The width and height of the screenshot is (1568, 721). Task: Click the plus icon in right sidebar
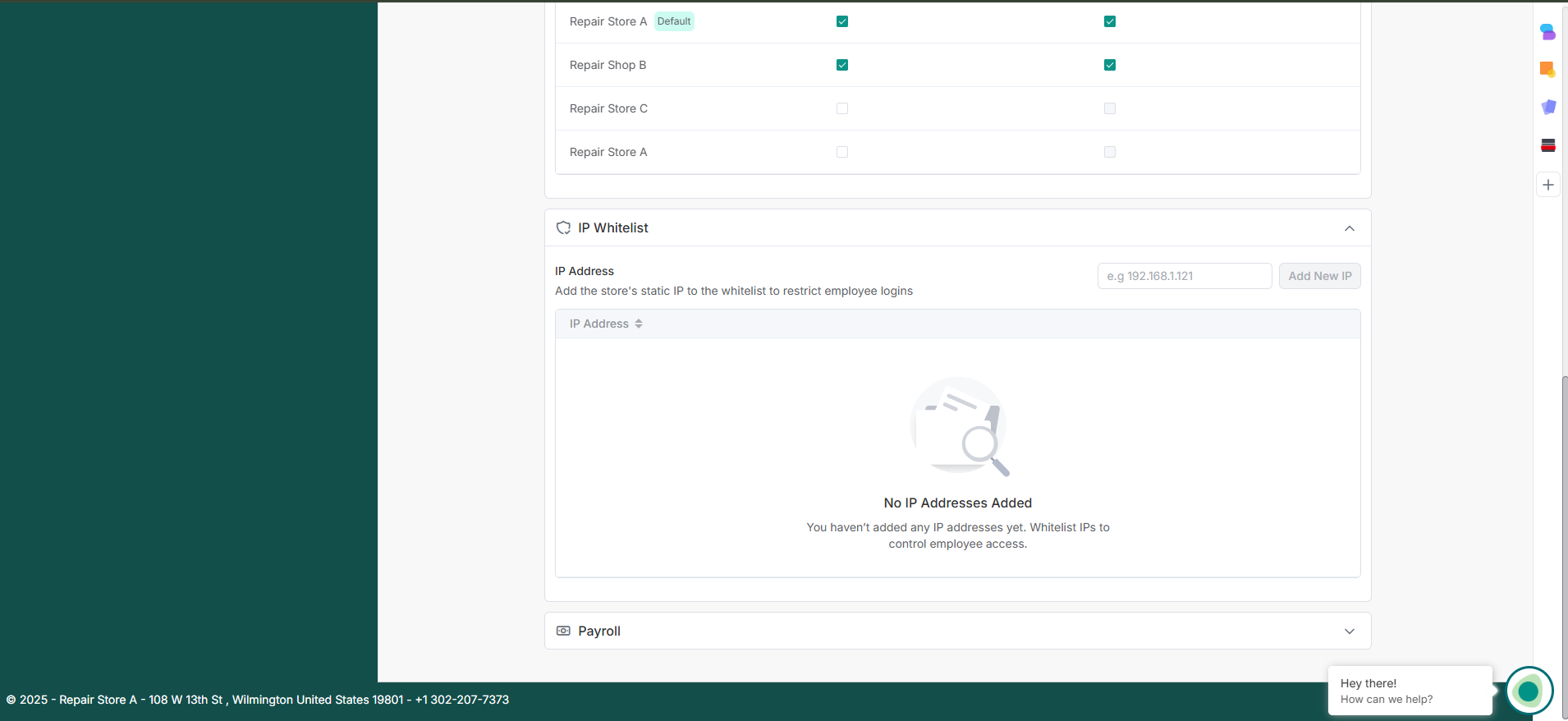tap(1547, 185)
